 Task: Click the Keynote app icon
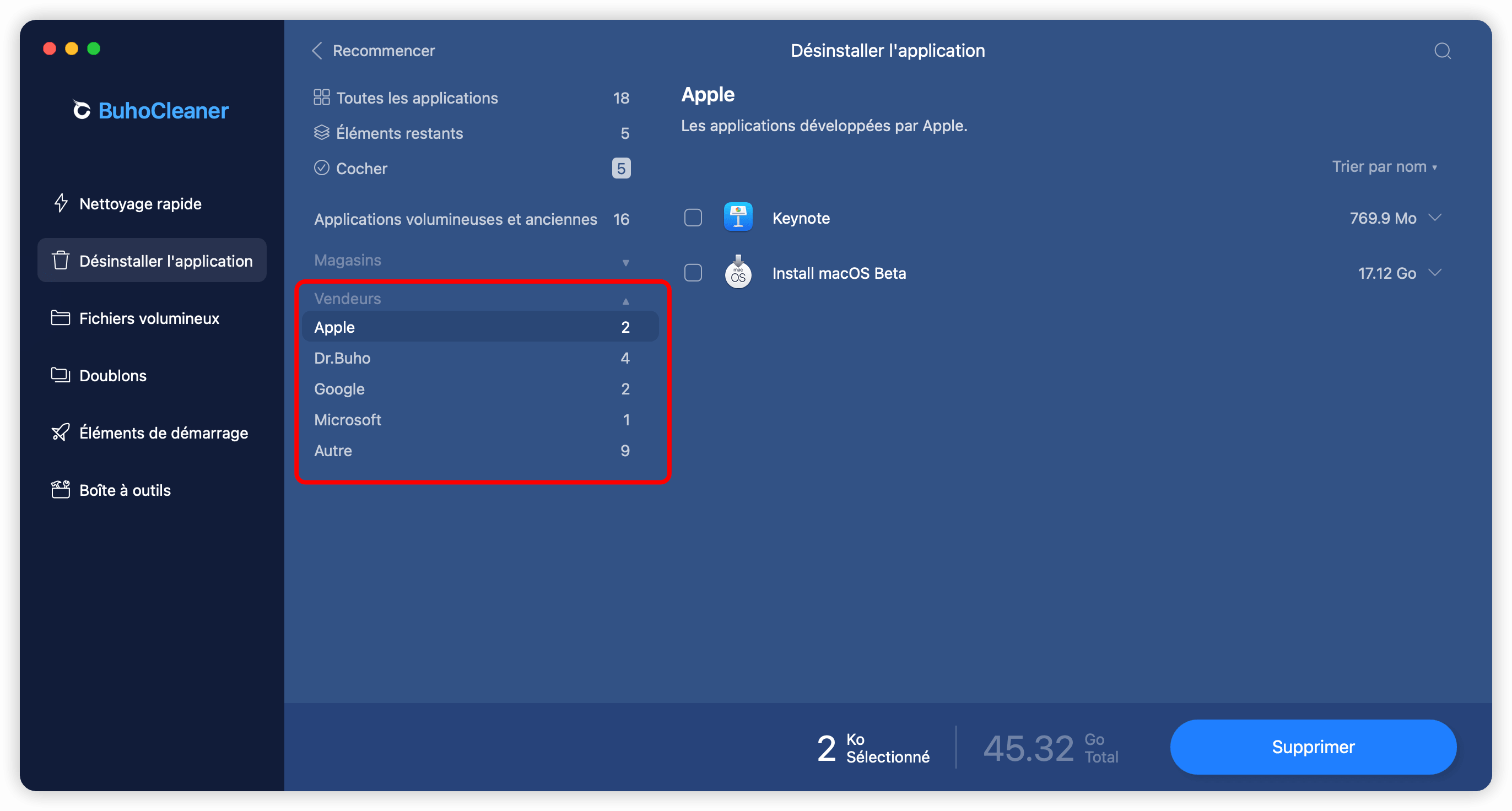pyautogui.click(x=738, y=217)
